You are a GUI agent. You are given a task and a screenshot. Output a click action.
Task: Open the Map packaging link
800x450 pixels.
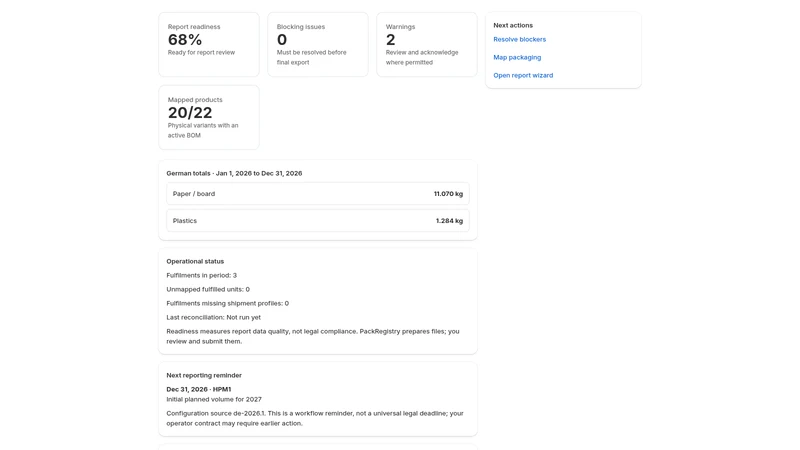click(517, 57)
